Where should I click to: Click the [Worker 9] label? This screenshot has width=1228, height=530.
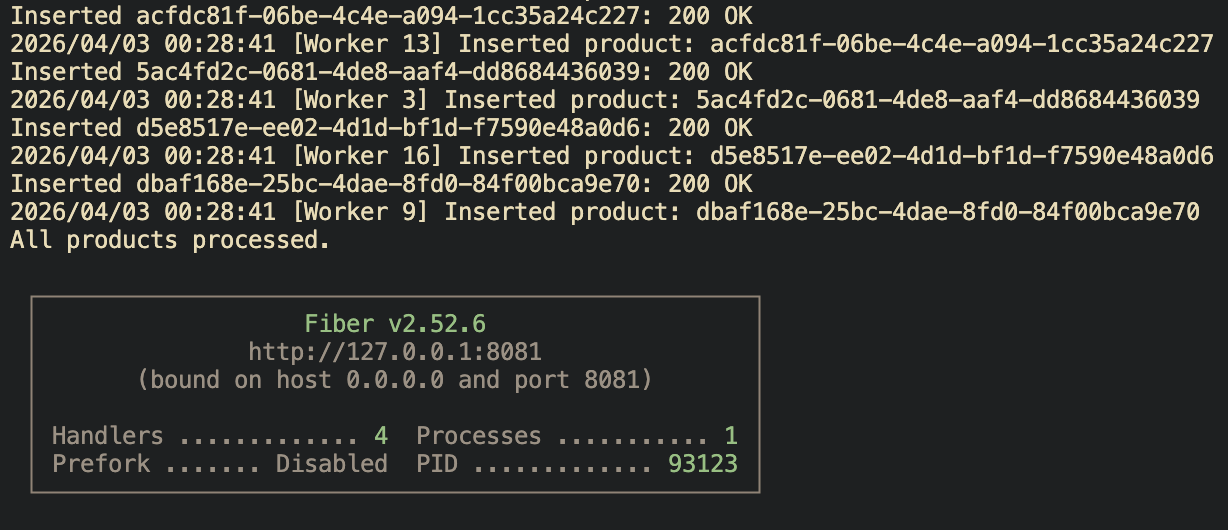[366, 212]
